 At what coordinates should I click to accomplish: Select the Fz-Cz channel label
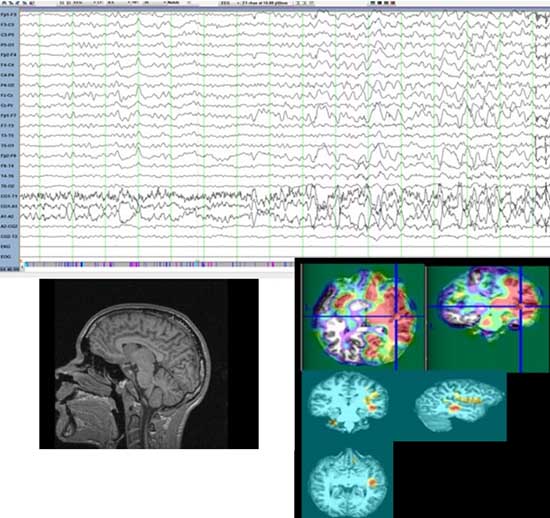pyautogui.click(x=9, y=95)
